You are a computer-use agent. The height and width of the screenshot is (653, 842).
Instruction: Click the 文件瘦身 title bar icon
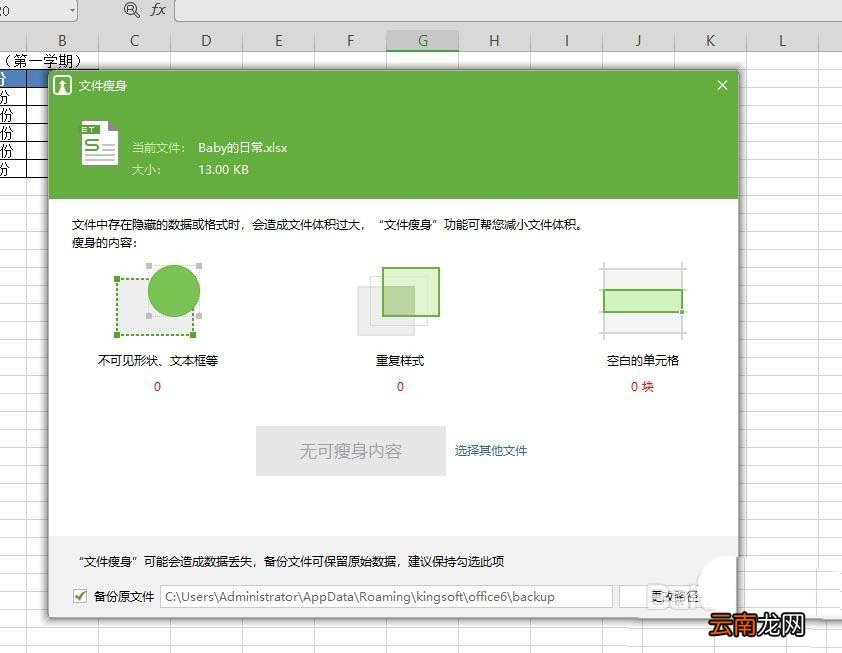point(63,85)
